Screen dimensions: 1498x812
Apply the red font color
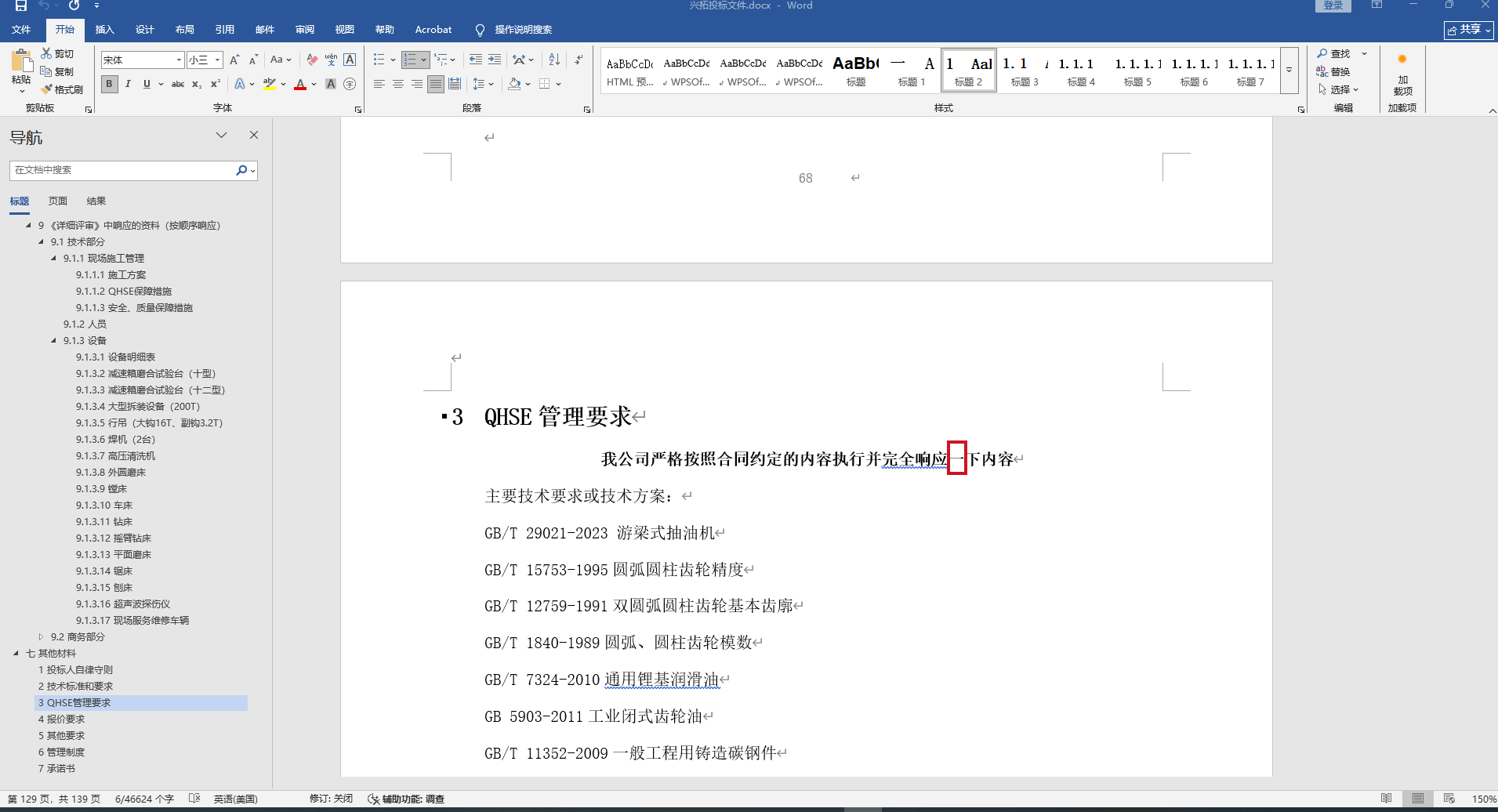(x=300, y=84)
